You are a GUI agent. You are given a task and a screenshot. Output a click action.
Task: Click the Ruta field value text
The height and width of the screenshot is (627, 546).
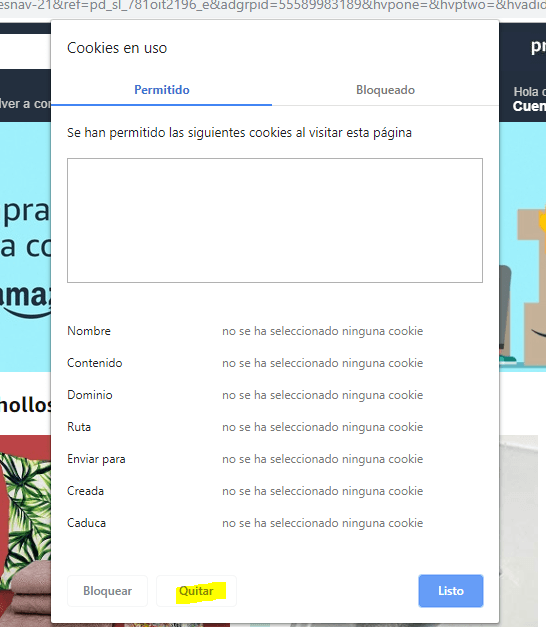322,427
